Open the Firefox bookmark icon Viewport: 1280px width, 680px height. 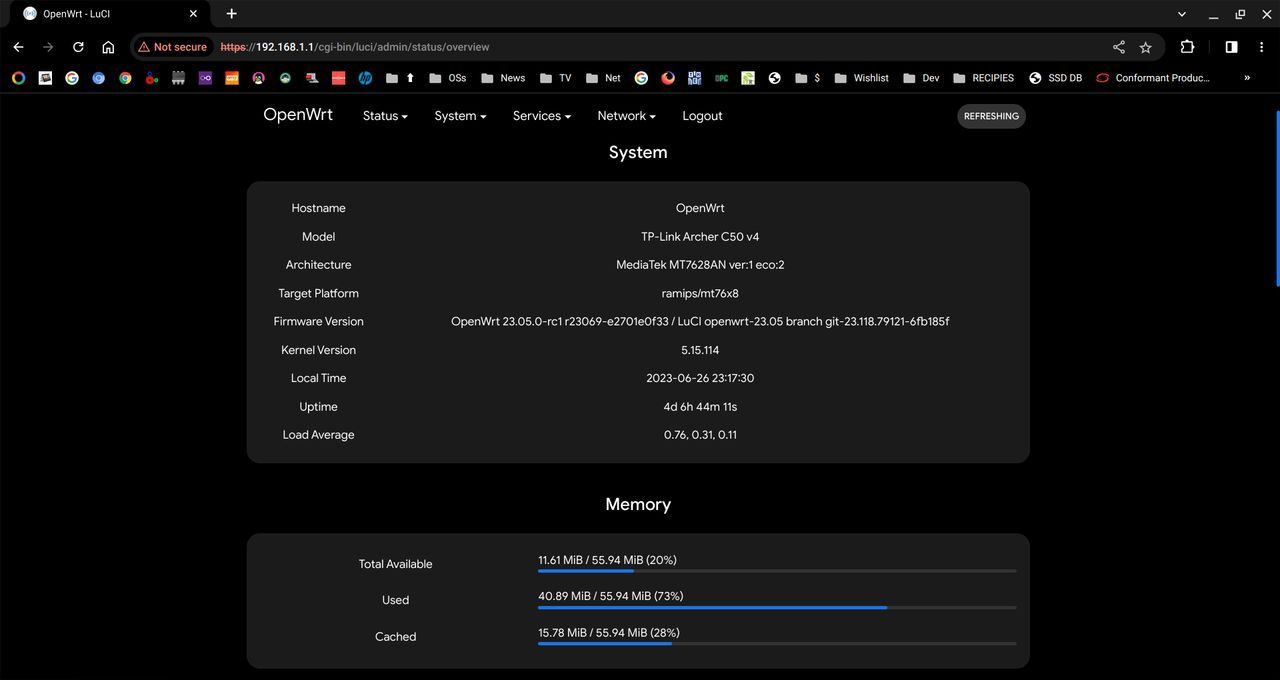[668, 78]
